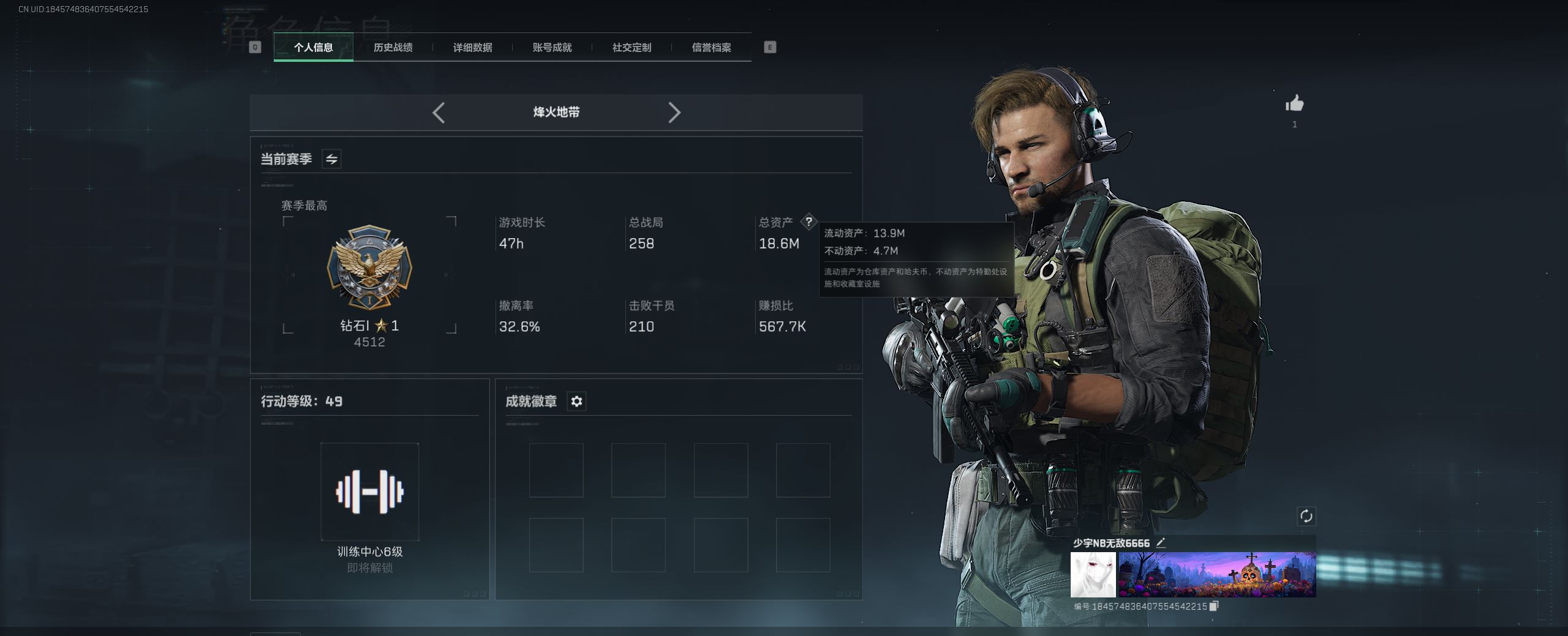Select the 信誉档案 tab

pos(712,48)
